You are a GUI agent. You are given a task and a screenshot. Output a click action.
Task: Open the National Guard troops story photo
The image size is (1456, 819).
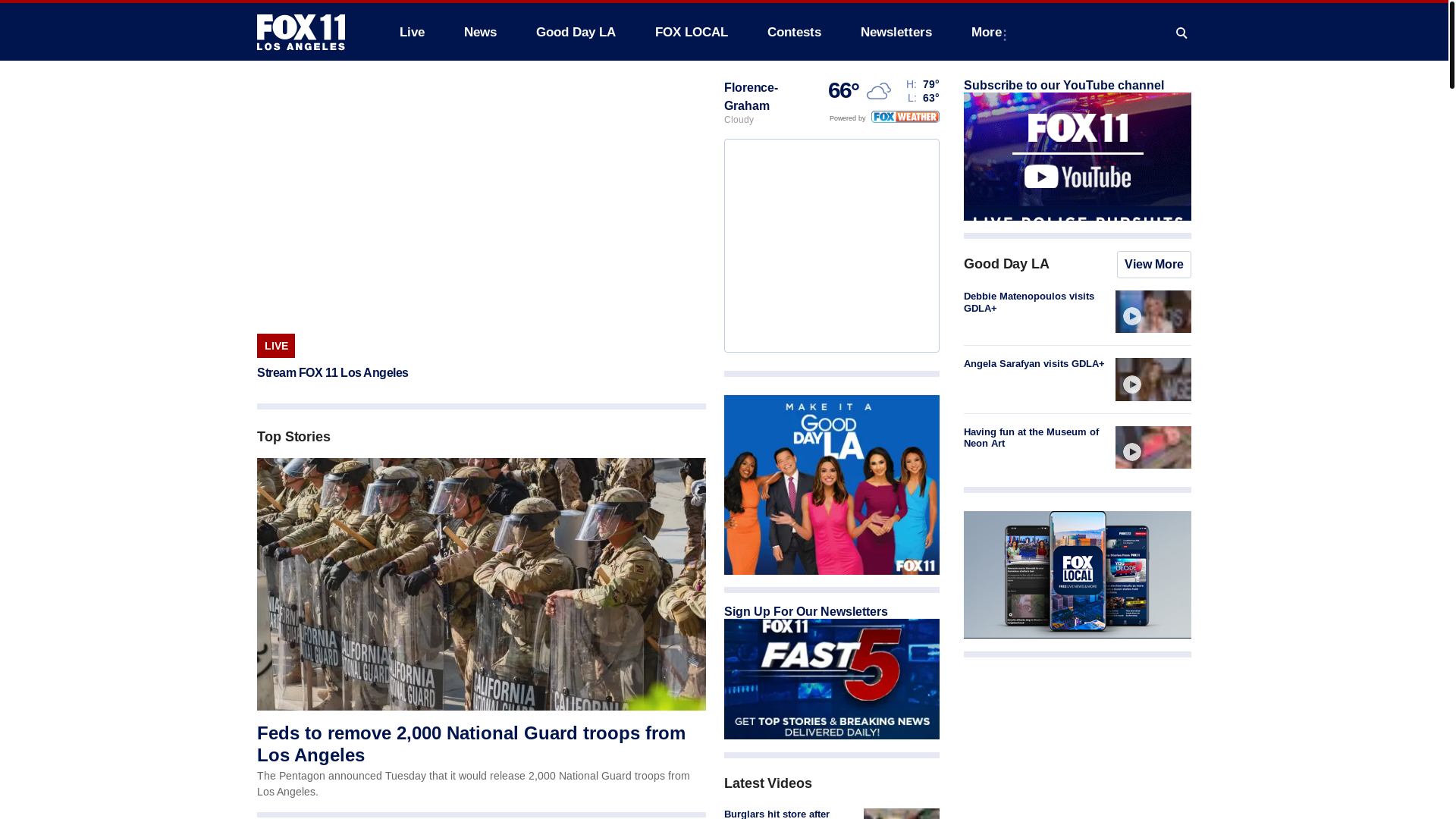[x=481, y=584]
